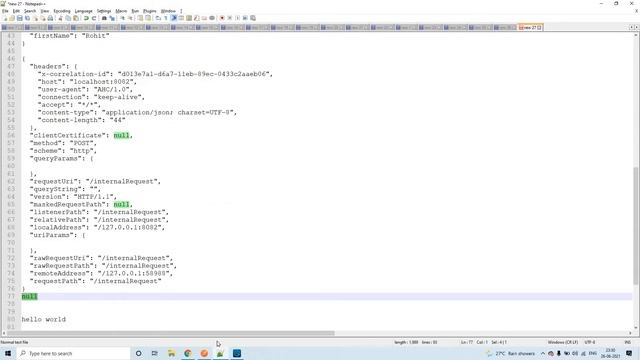Open Find with the binoculars icon
This screenshot has height=360, width=640.
pos(104,18)
